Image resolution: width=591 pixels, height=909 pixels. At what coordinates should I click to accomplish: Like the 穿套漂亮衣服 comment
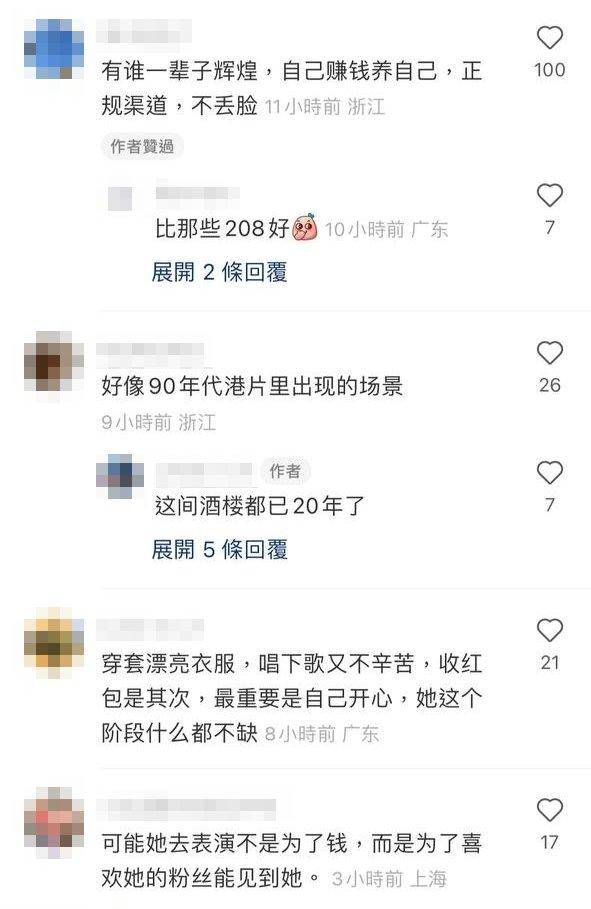click(549, 631)
